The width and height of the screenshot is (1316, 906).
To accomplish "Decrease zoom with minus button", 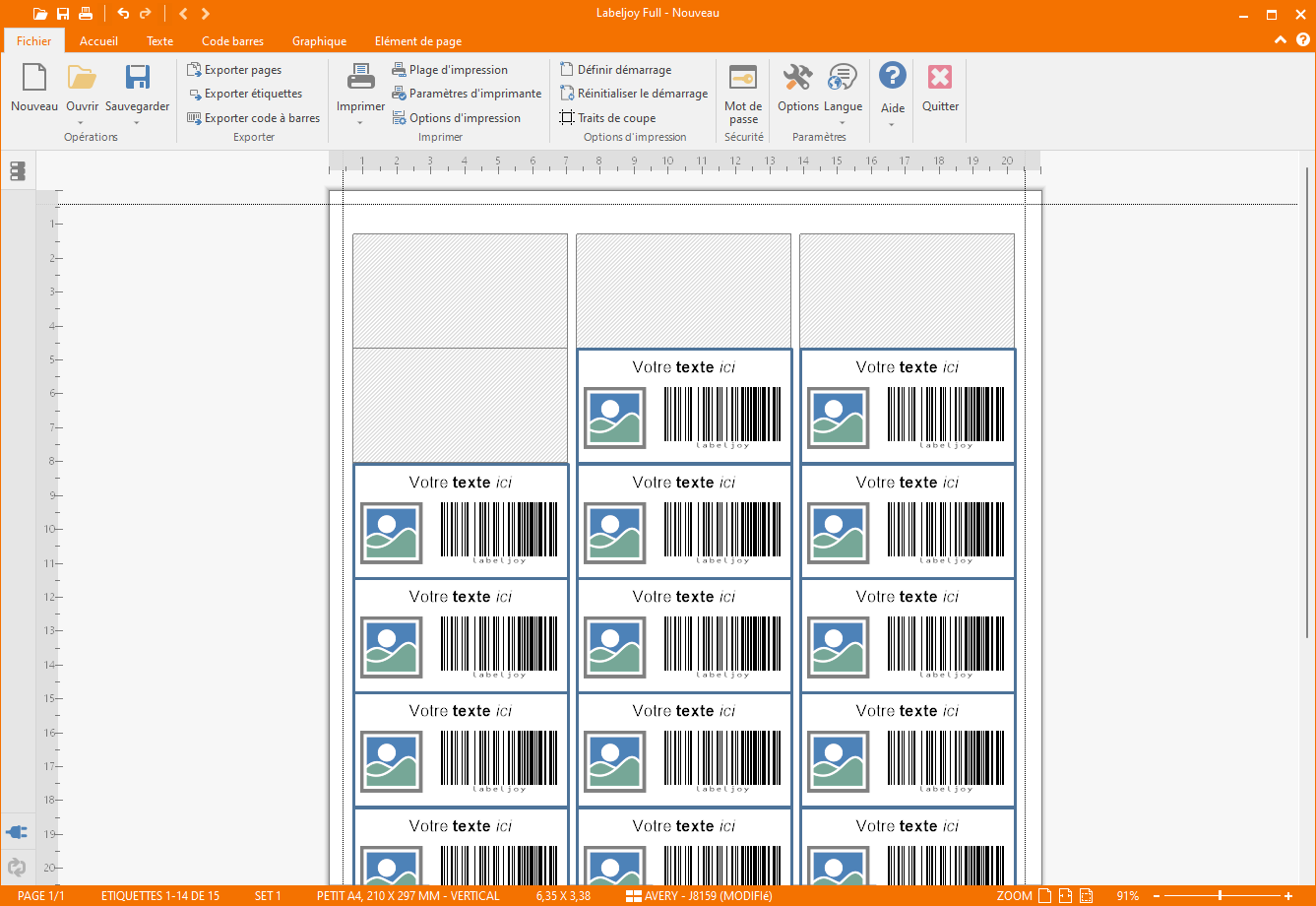I will tap(1158, 896).
